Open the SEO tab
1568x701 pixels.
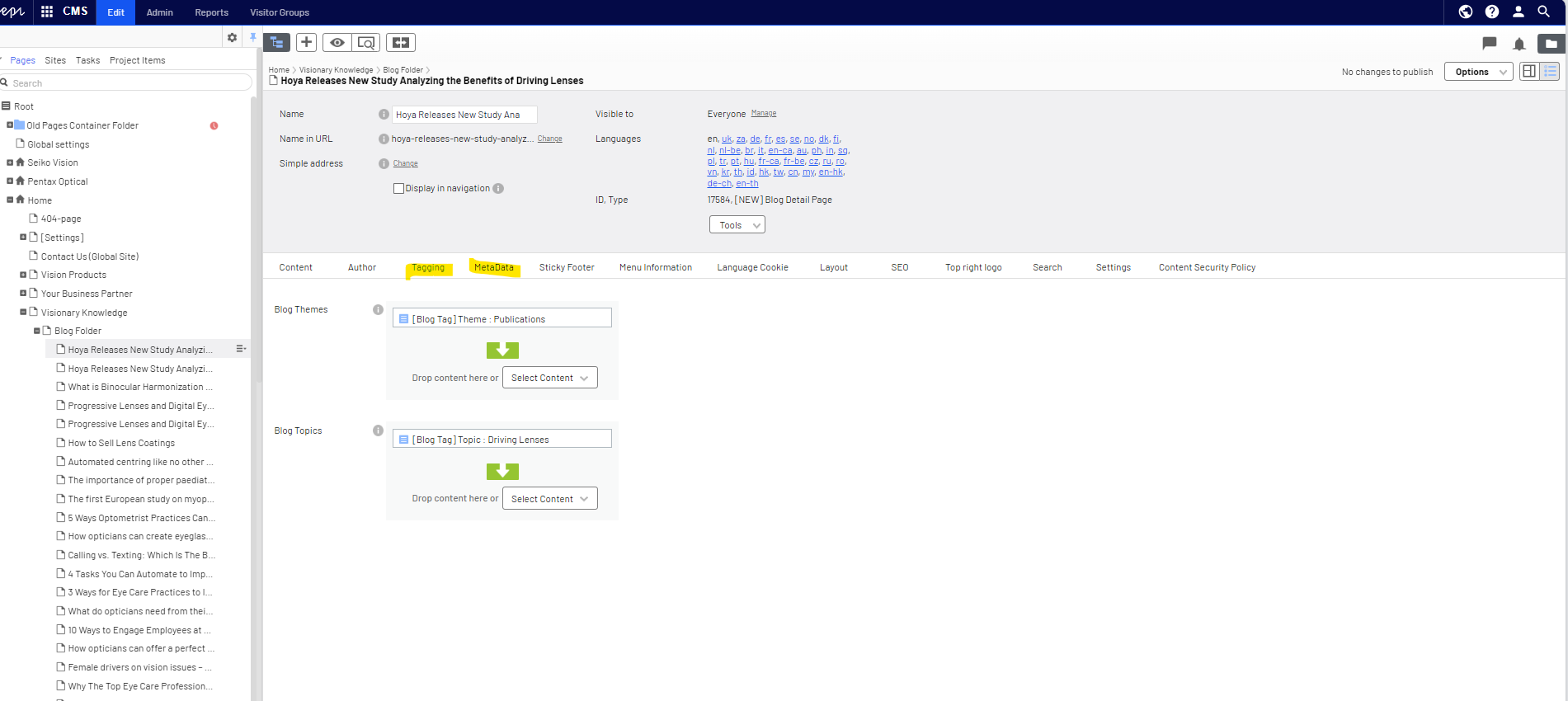(899, 268)
